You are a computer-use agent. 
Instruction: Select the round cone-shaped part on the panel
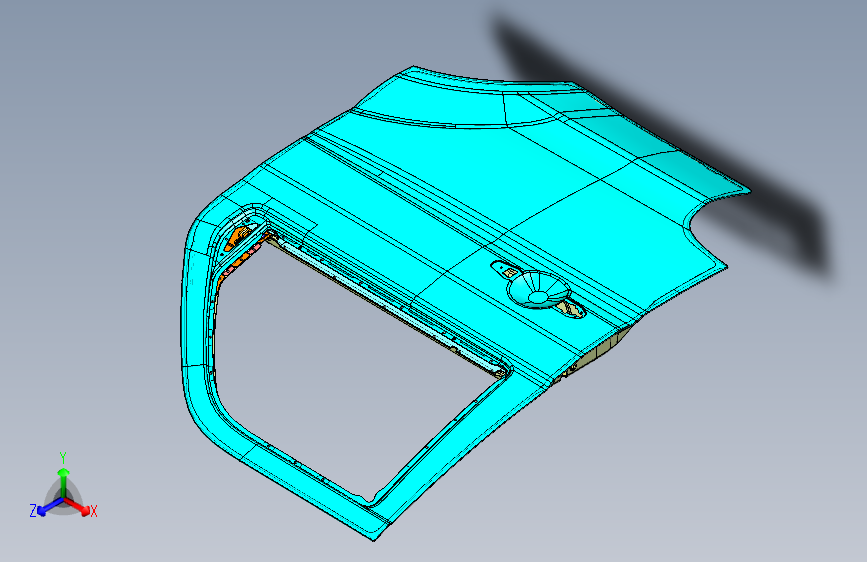point(539,289)
